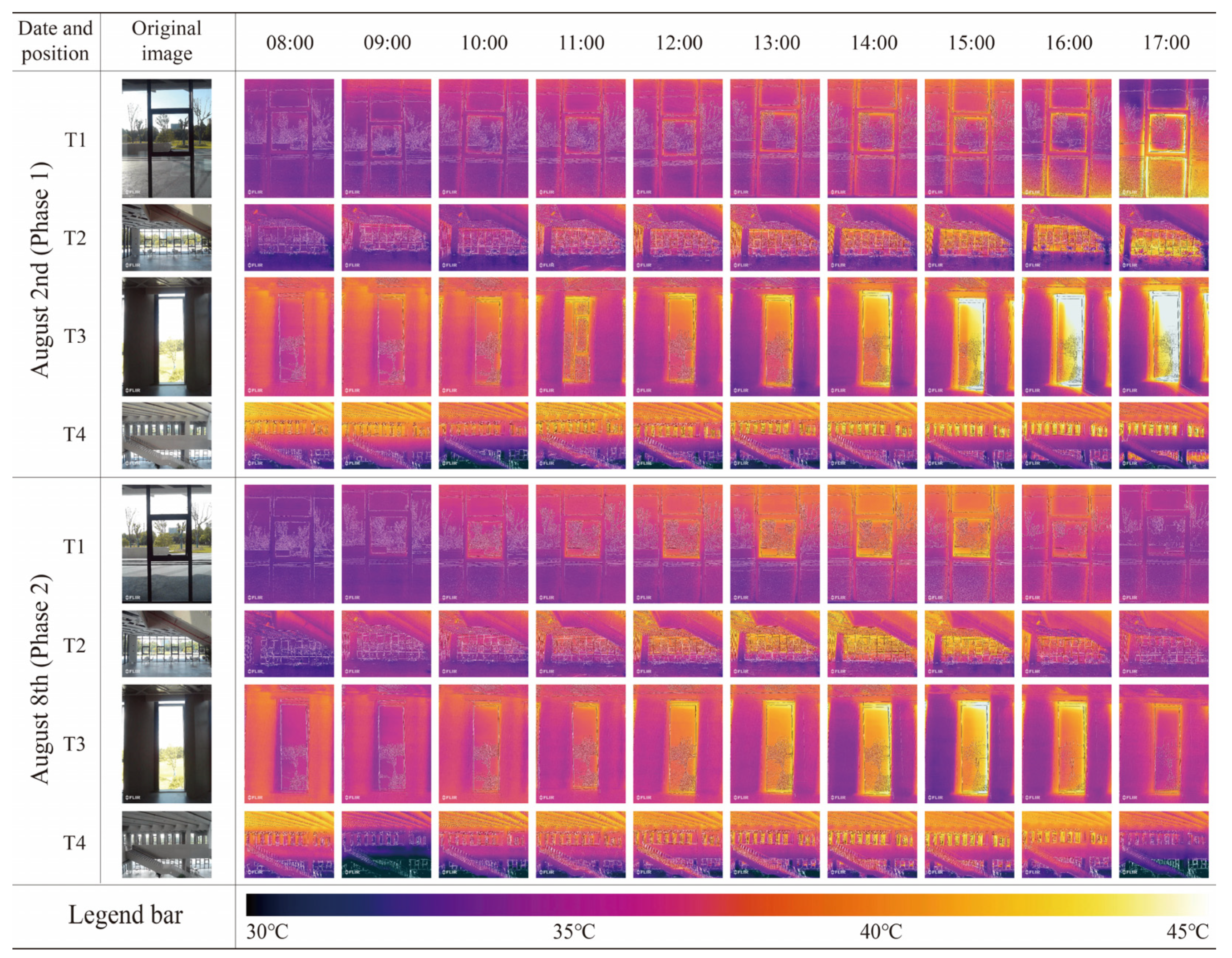Click August 2nd T3 original photo
Image resolution: width=1232 pixels, height=958 pixels.
pyautogui.click(x=167, y=337)
